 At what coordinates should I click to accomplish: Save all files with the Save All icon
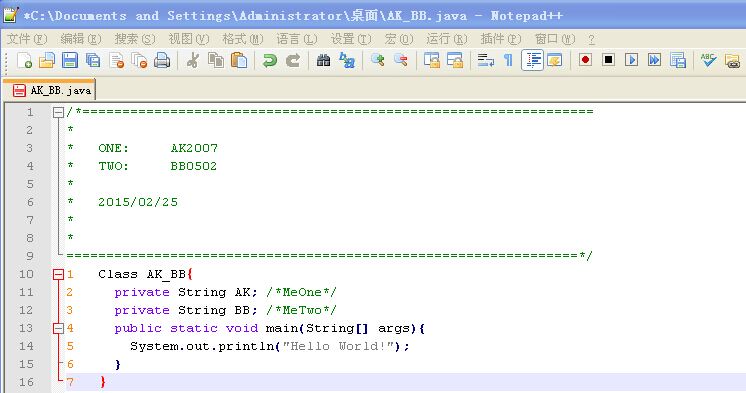[93, 60]
